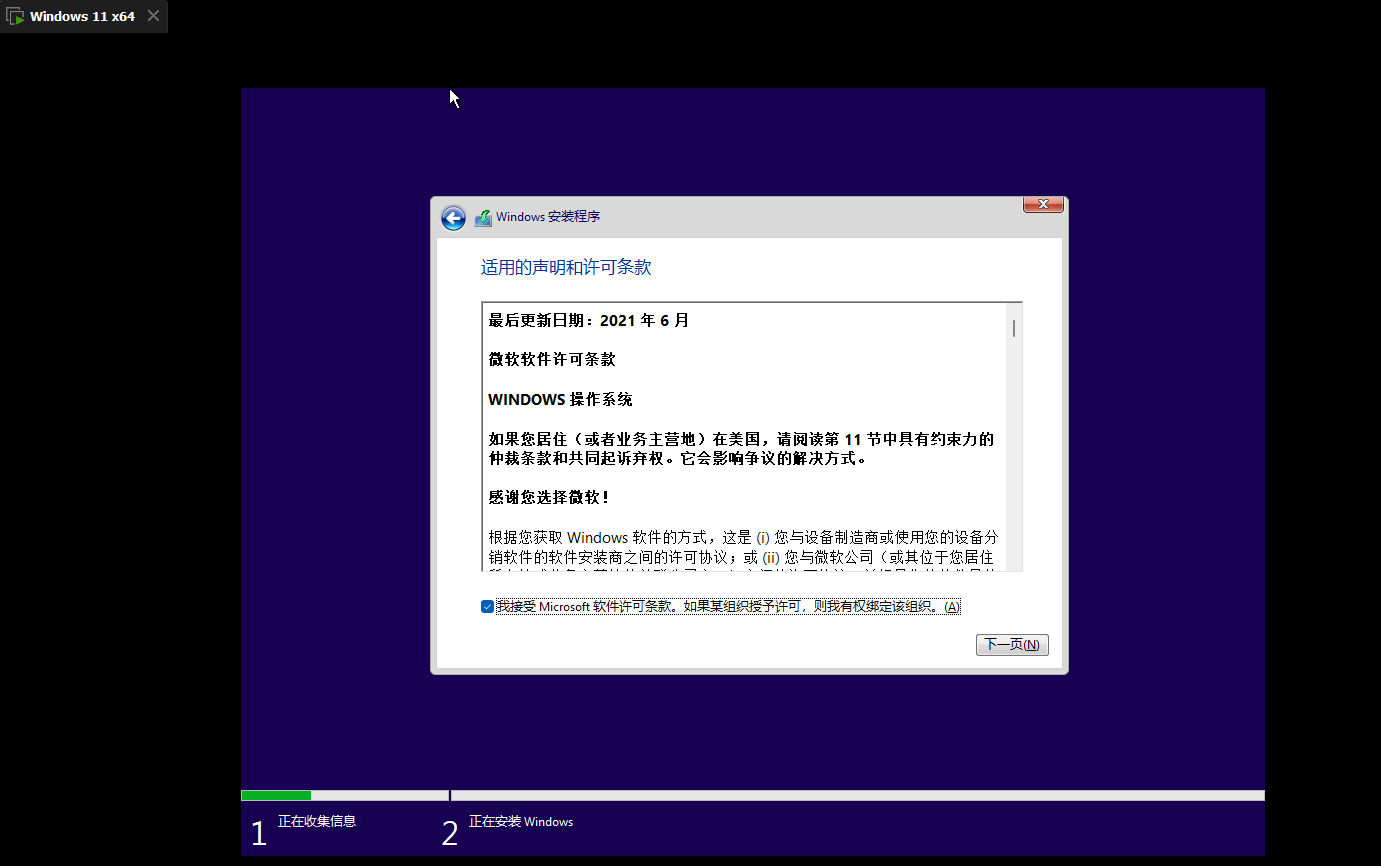
Task: Click the 下一页(N) button
Action: (1012, 645)
